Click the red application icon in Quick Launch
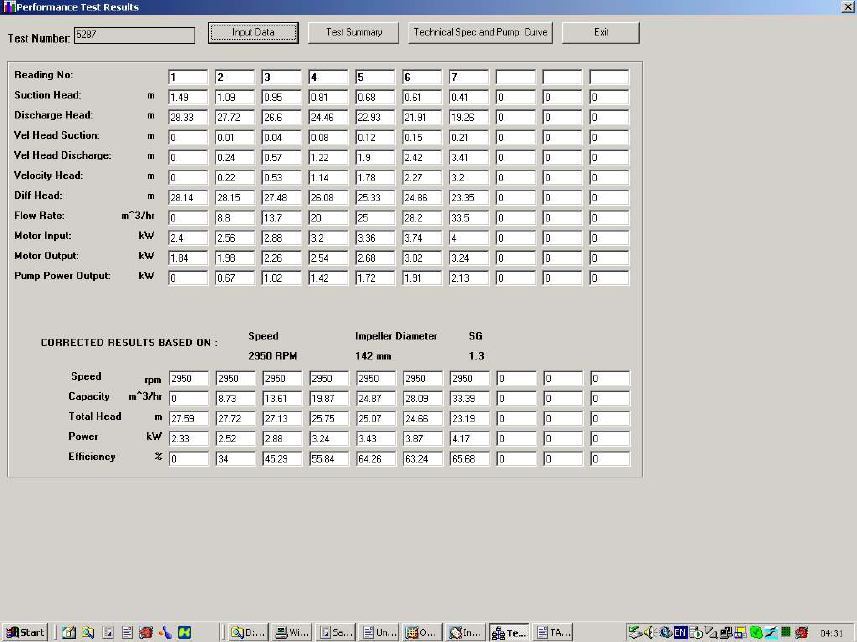 point(146,632)
